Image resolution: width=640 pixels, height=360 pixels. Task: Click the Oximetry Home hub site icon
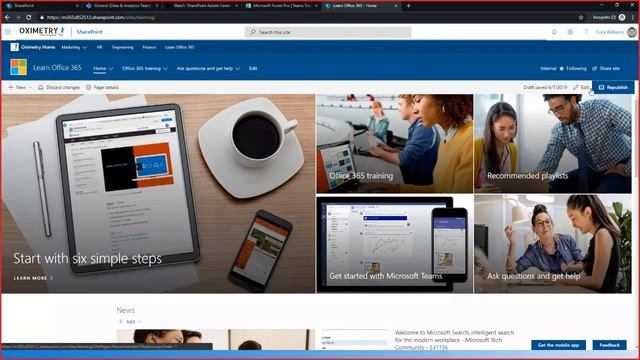click(15, 47)
